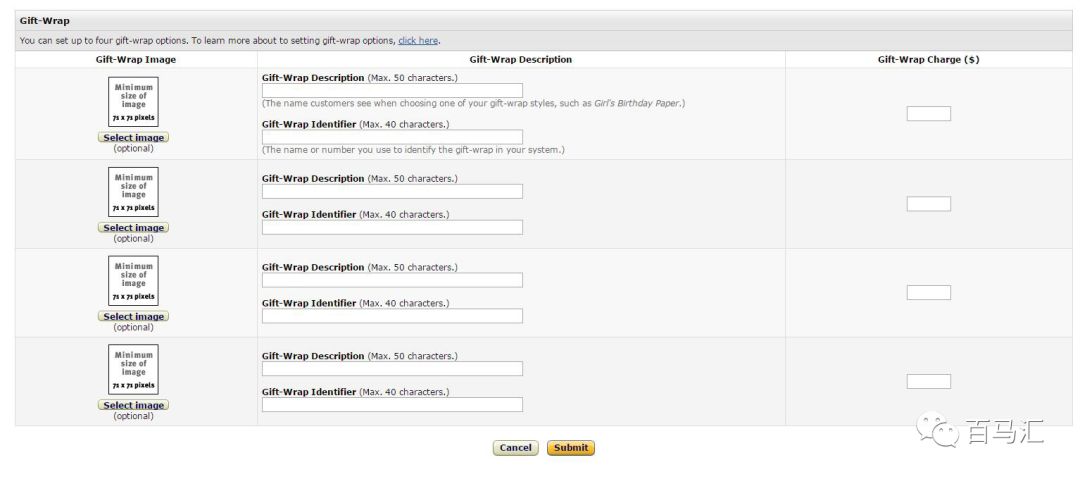
Task: Focus the second Gift-Wrap Description field
Action: pos(392,192)
